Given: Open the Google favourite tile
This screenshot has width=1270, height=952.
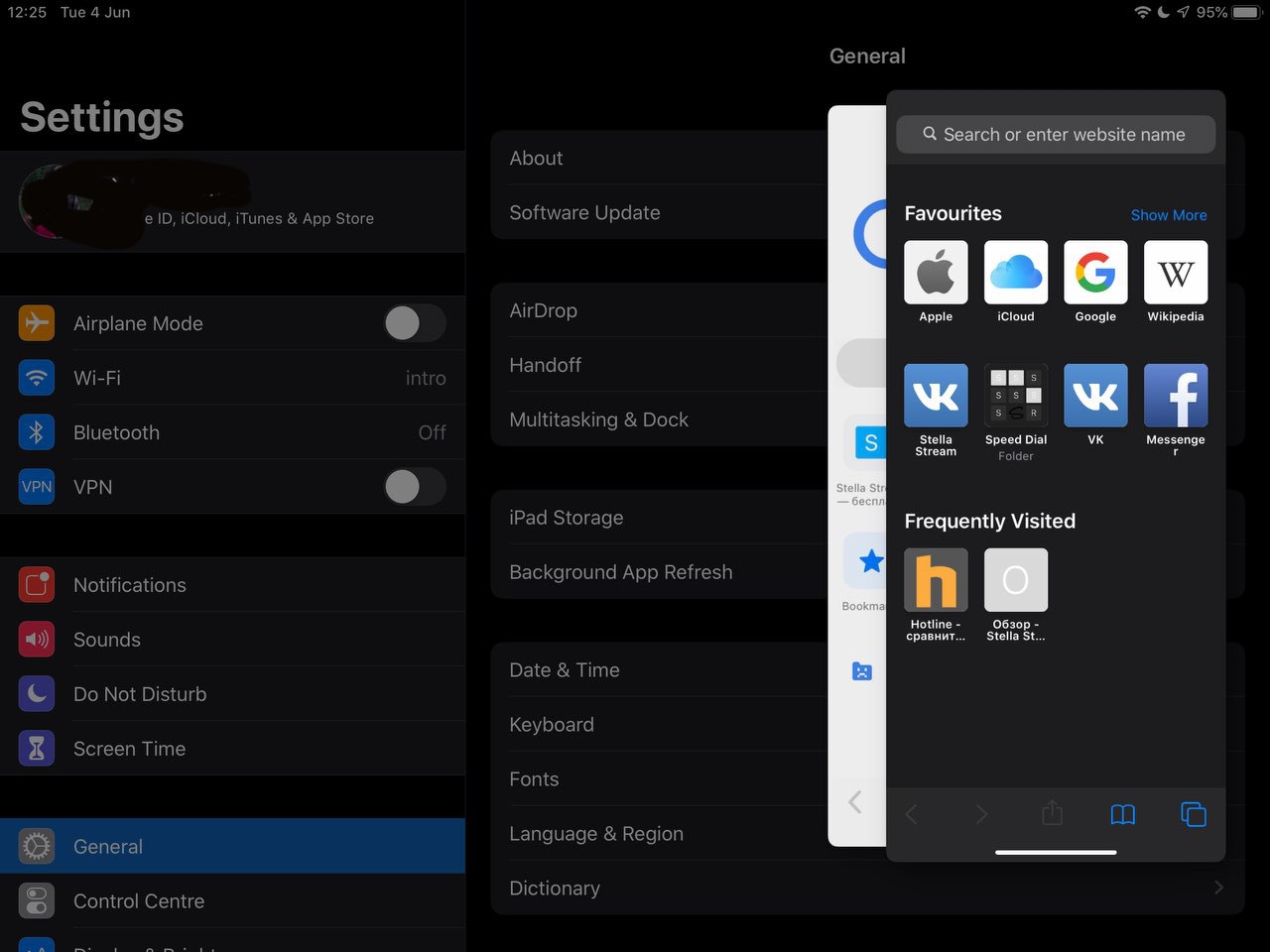Looking at the screenshot, I should (x=1095, y=272).
